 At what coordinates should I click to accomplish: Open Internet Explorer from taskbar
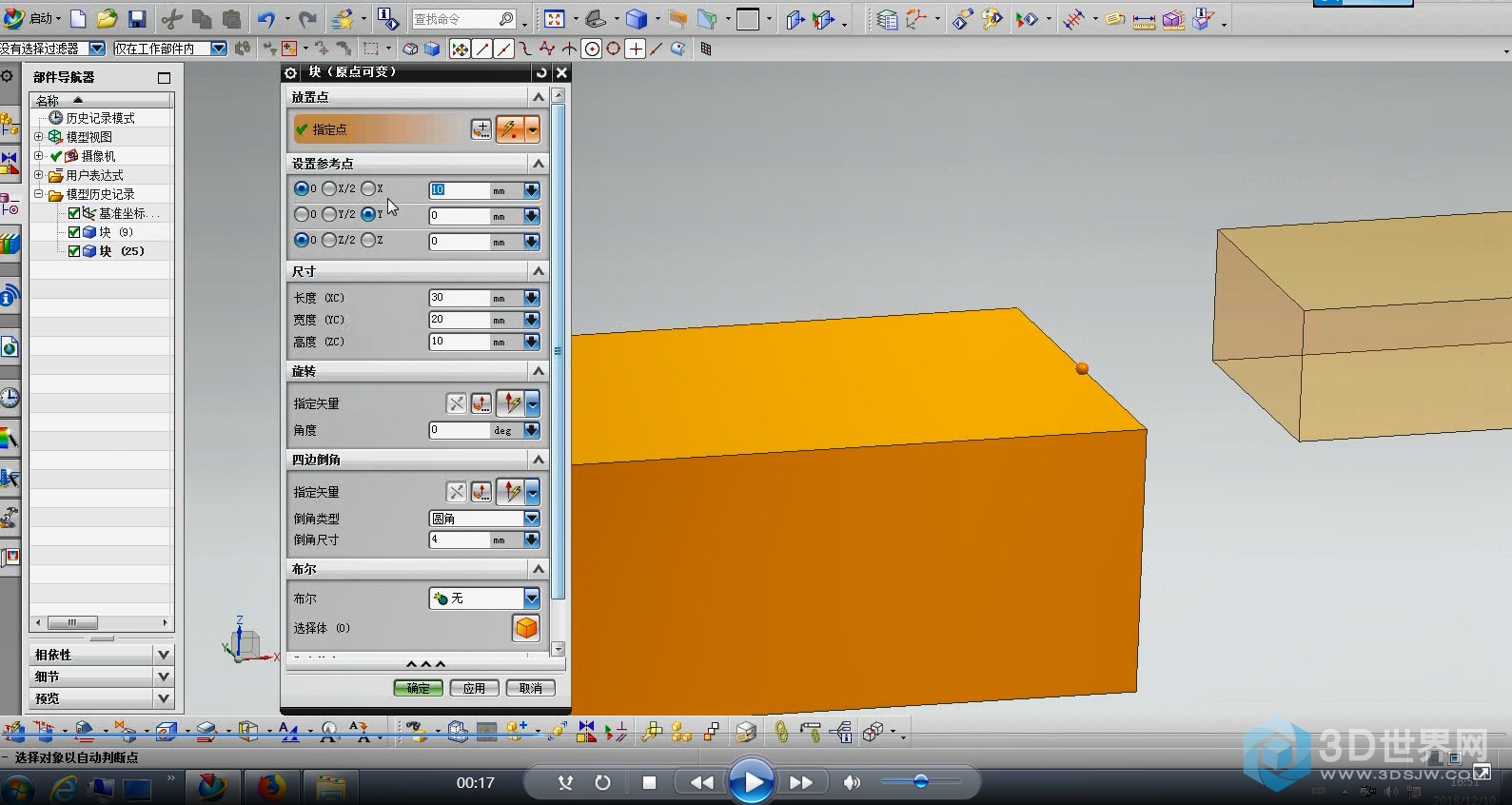pos(64,787)
